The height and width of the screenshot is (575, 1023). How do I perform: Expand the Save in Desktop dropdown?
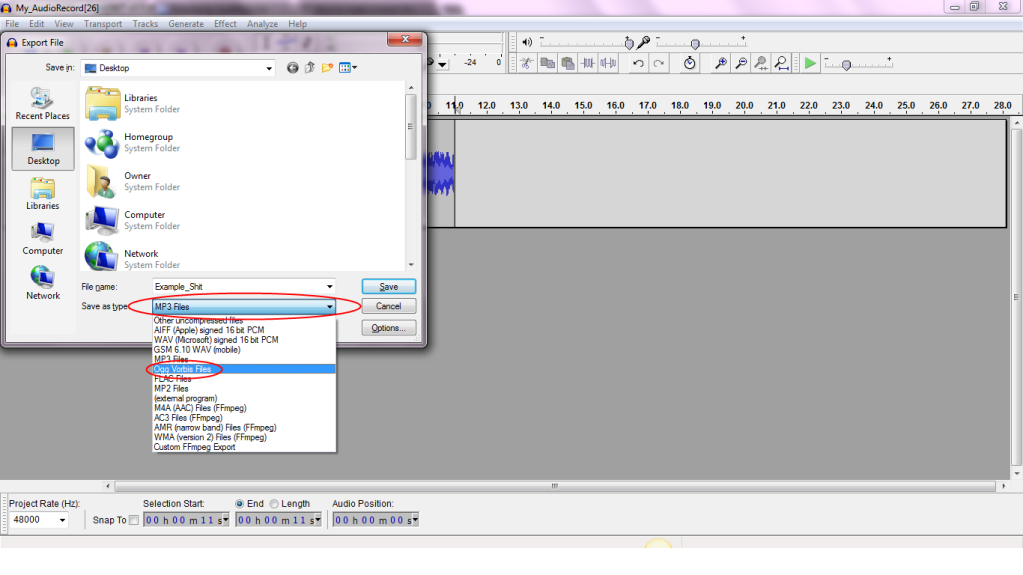(269, 68)
